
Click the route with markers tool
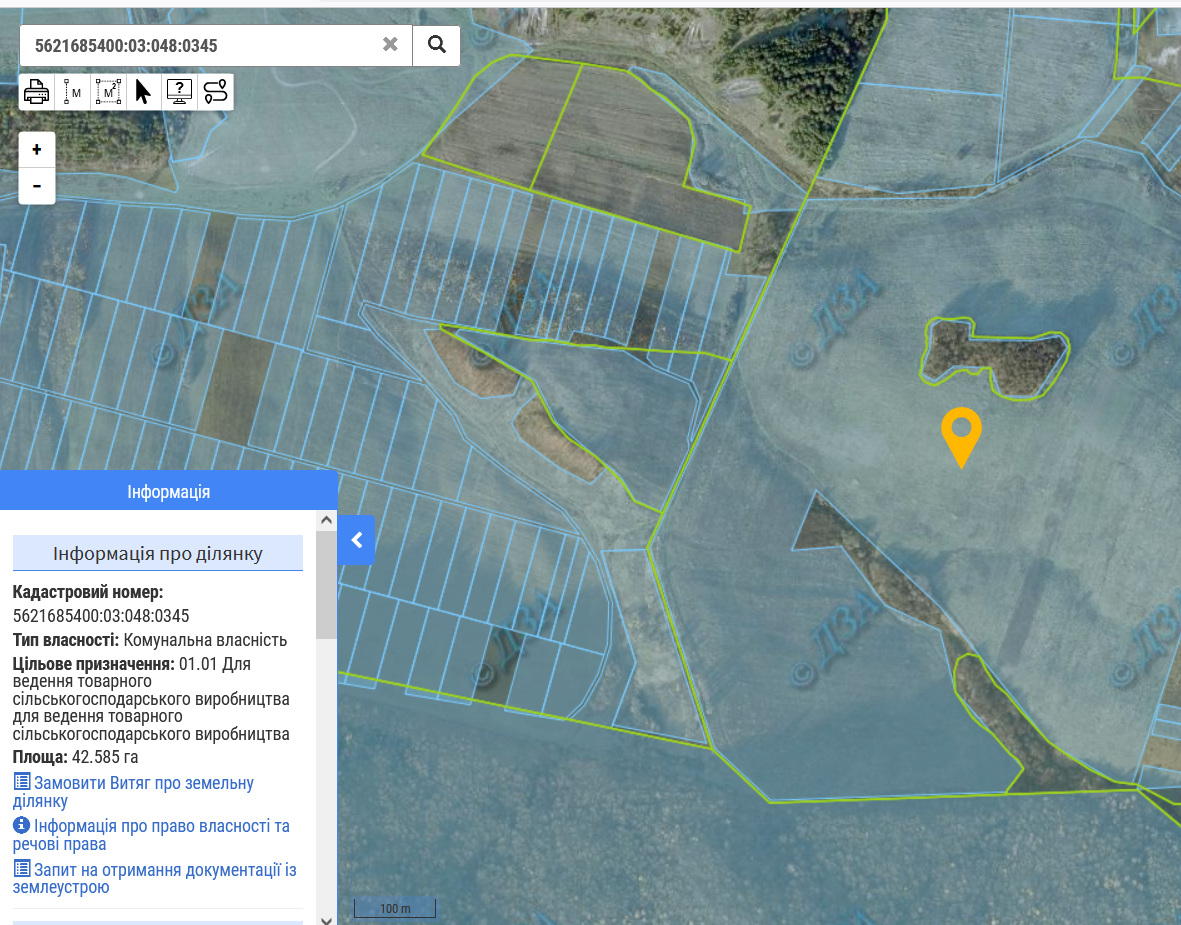[x=215, y=92]
